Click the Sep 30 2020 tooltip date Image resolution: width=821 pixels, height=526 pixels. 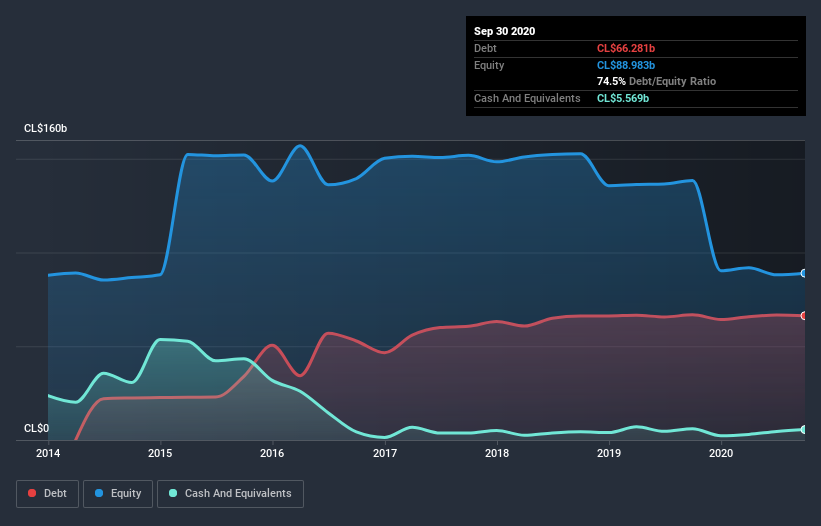[x=505, y=31]
